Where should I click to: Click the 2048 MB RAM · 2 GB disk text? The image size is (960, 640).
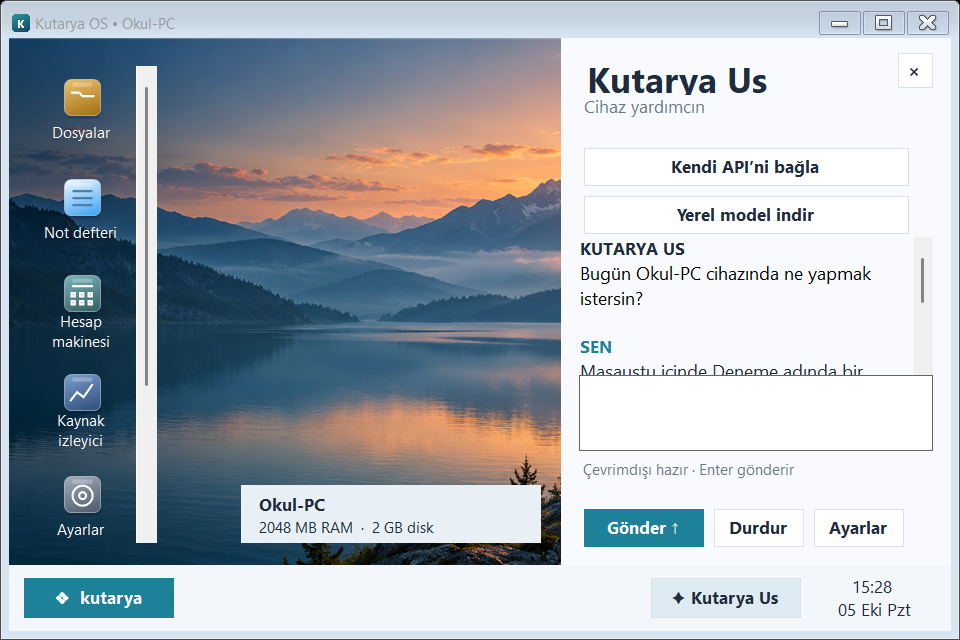click(346, 528)
